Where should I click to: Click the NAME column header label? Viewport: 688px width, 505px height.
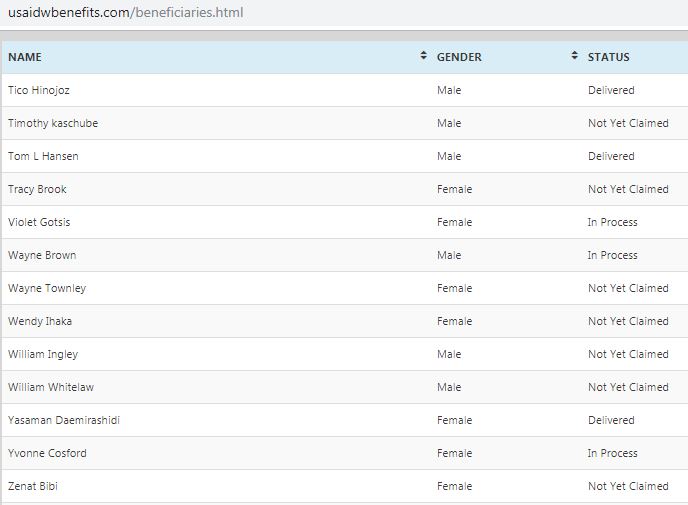pos(25,57)
